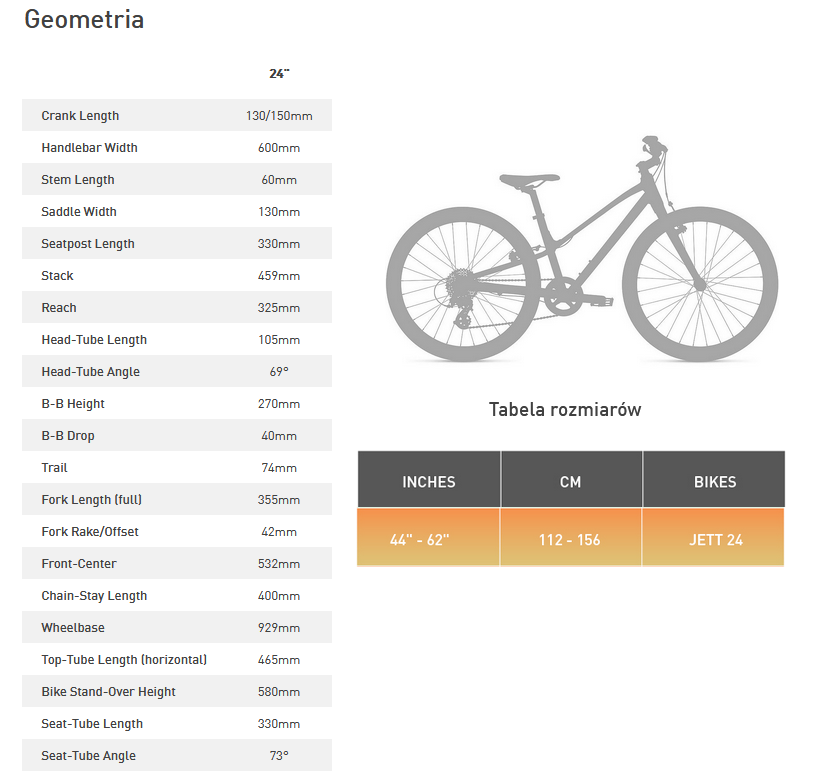
Task: Select the Handlebar Width row label
Action: point(89,147)
